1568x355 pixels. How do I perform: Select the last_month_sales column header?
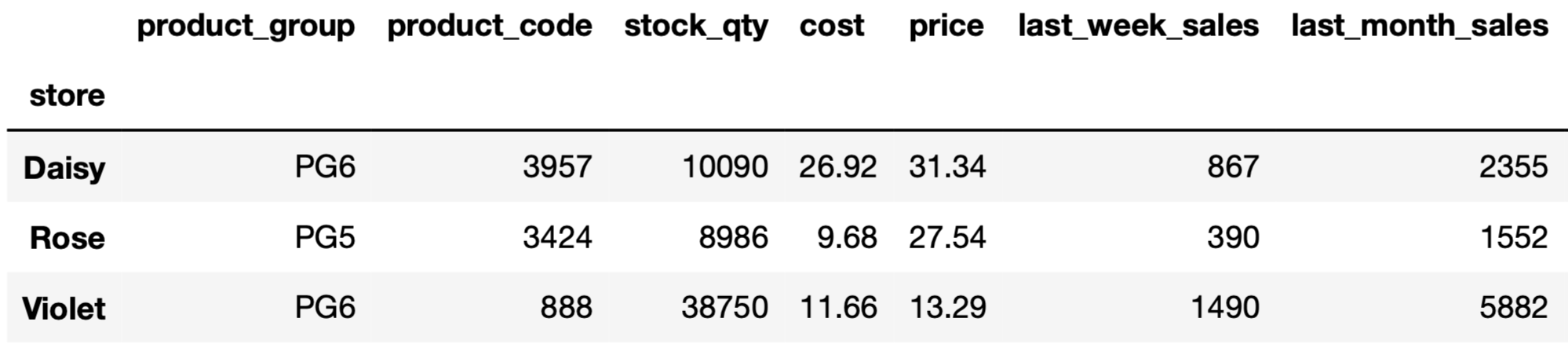click(1419, 26)
